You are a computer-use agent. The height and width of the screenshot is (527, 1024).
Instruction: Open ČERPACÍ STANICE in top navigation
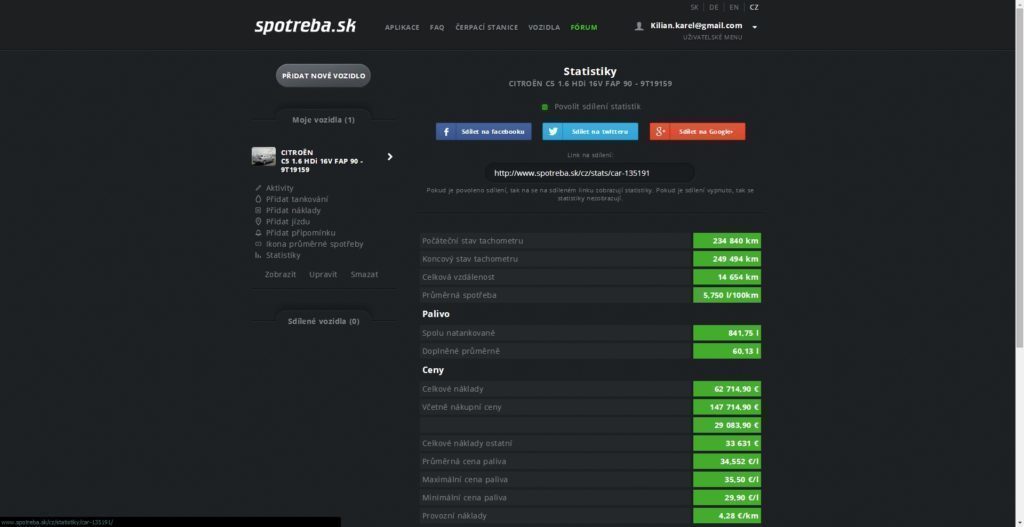pyautogui.click(x=487, y=27)
